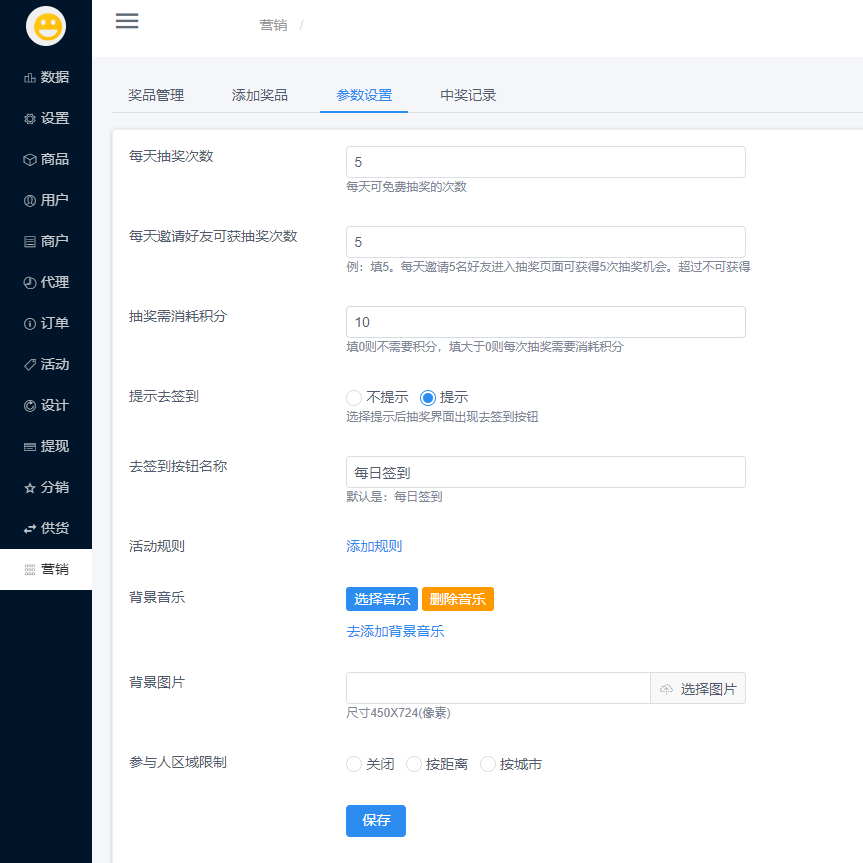
Task: Open the 活动 tag sidebar item
Action: pyautogui.click(x=46, y=364)
